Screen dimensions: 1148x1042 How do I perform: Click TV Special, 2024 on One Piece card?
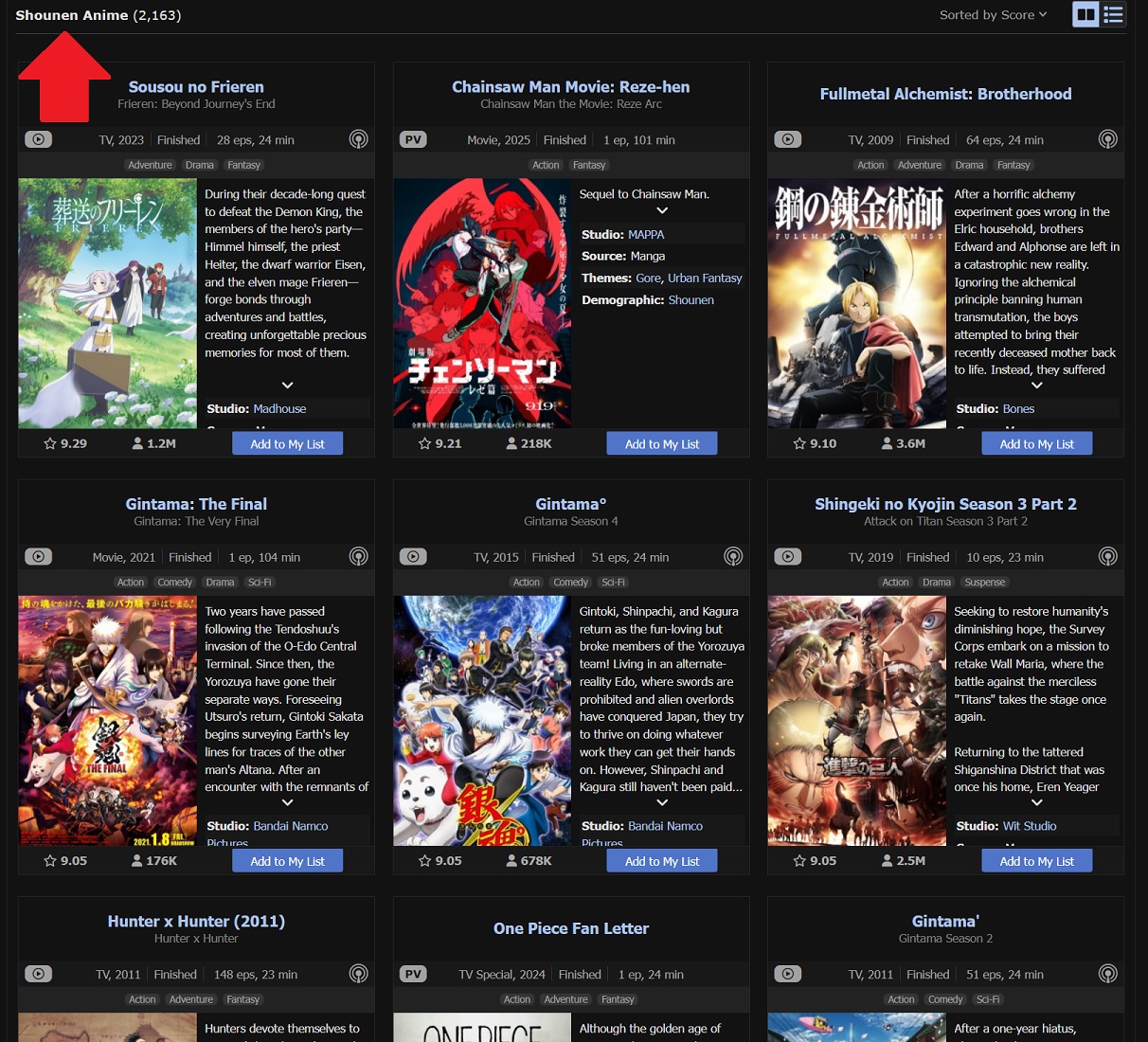pyautogui.click(x=502, y=974)
